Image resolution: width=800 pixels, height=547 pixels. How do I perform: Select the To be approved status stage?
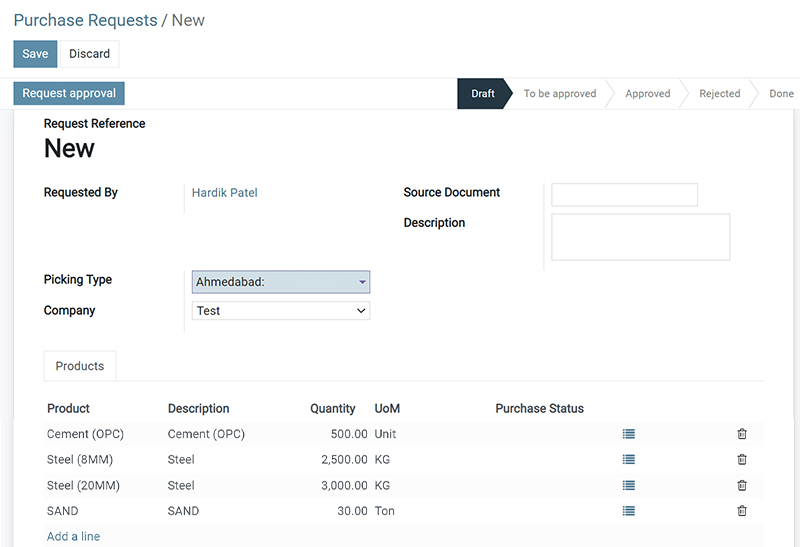pyautogui.click(x=560, y=93)
